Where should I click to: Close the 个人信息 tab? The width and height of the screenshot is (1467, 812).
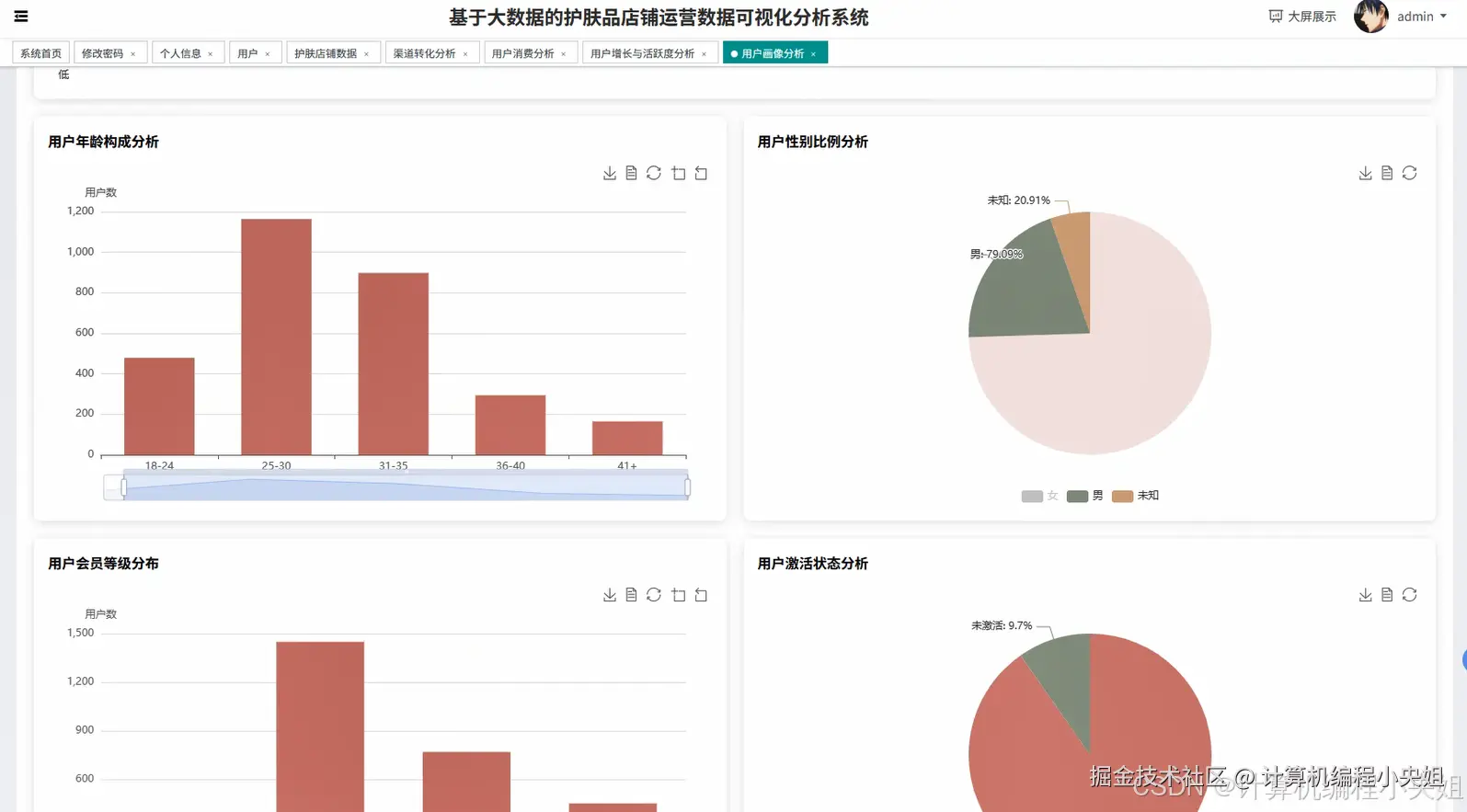[211, 54]
